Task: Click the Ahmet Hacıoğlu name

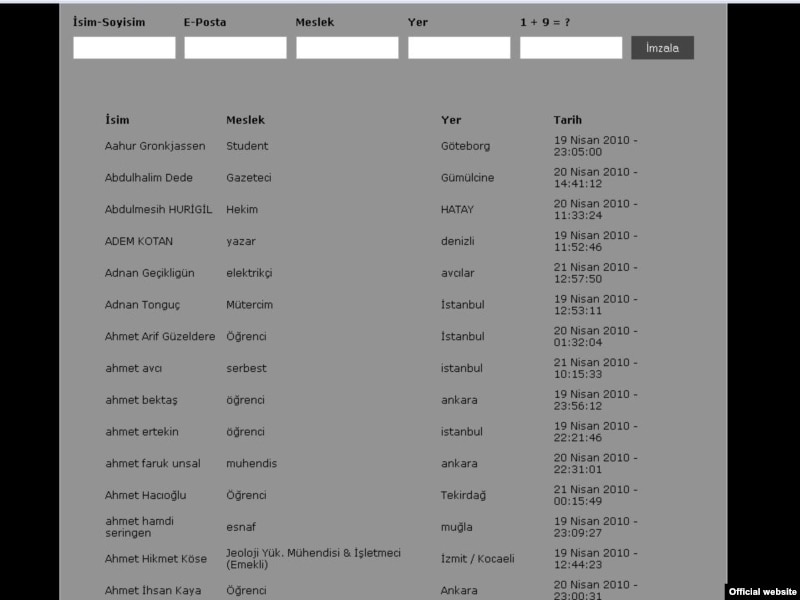Action: [145, 495]
